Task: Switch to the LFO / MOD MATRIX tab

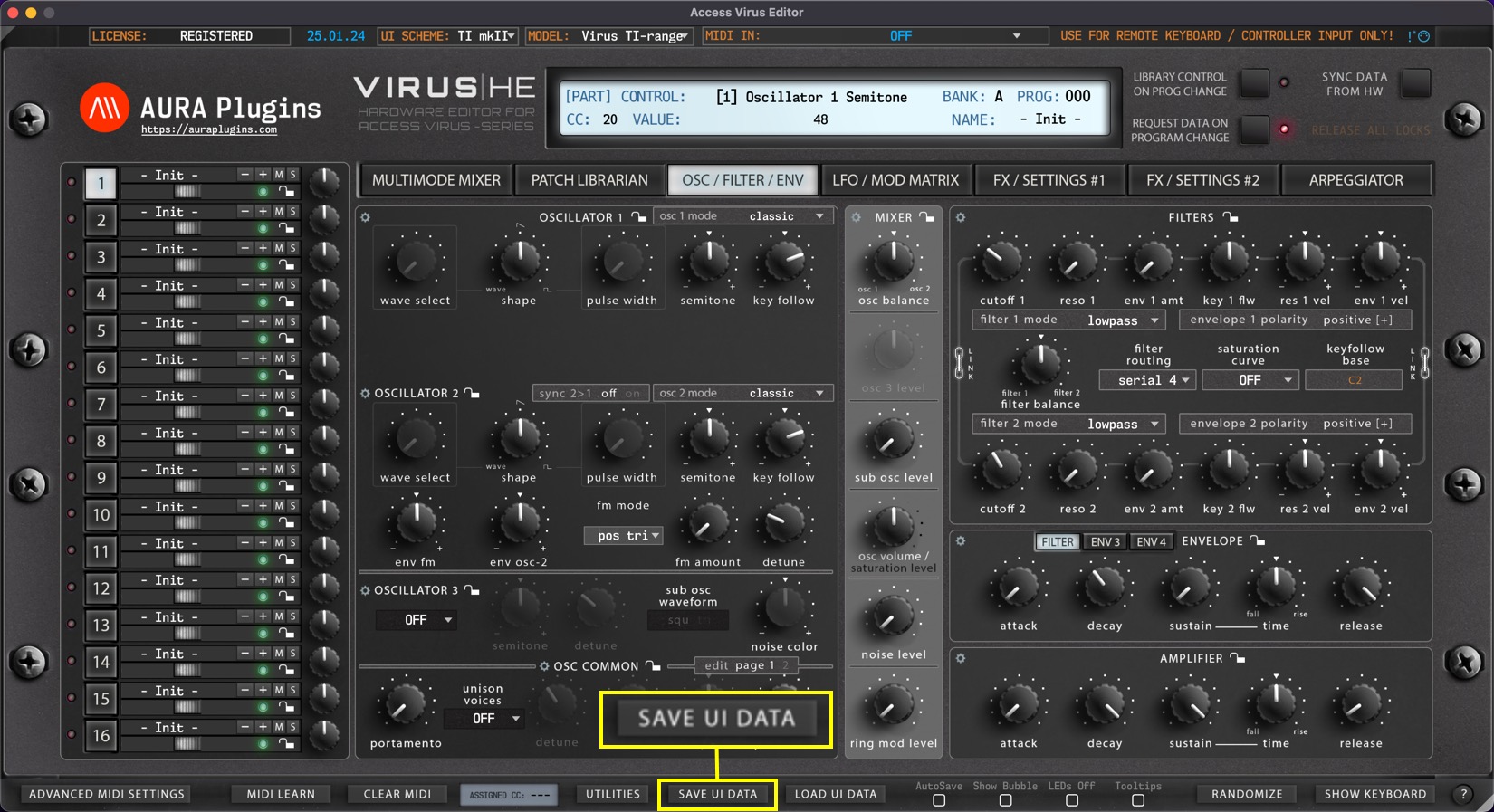Action: (x=895, y=180)
